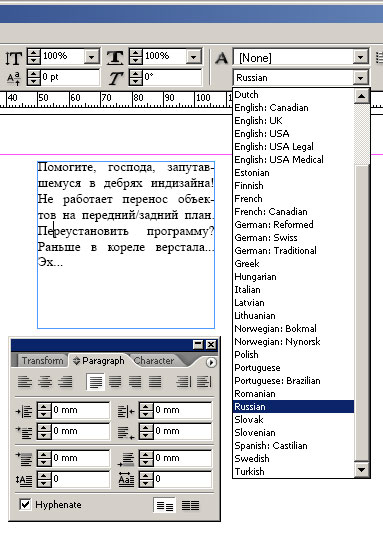Screen dimensions: 383x534
Task: Align paragraph right
Action: (65, 382)
